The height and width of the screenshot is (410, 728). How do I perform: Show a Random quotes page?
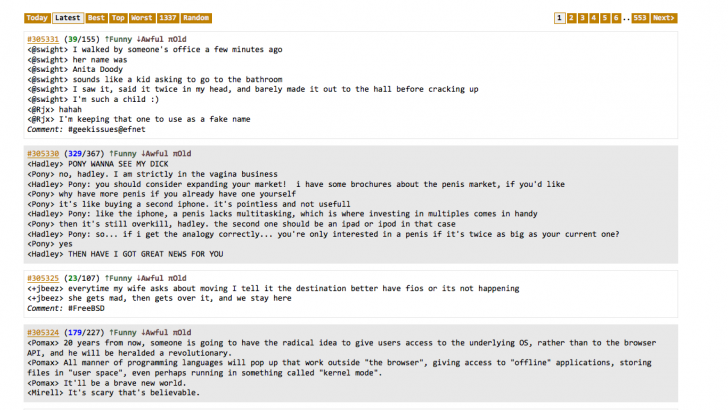click(196, 18)
